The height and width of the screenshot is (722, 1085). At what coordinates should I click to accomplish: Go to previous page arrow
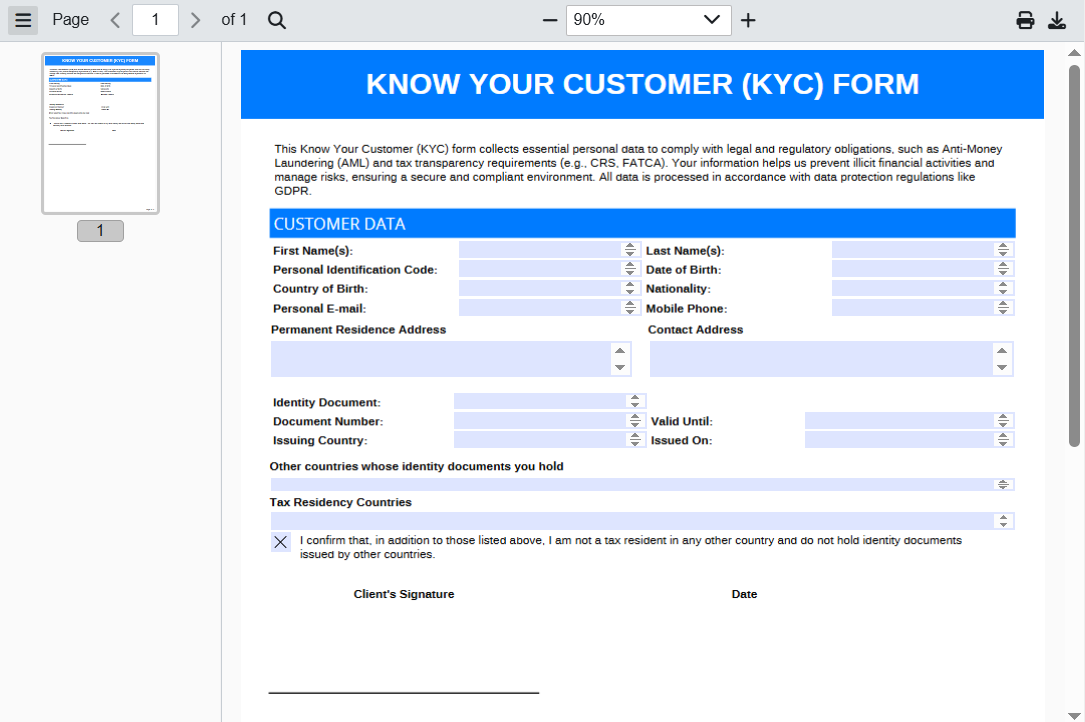tap(116, 20)
